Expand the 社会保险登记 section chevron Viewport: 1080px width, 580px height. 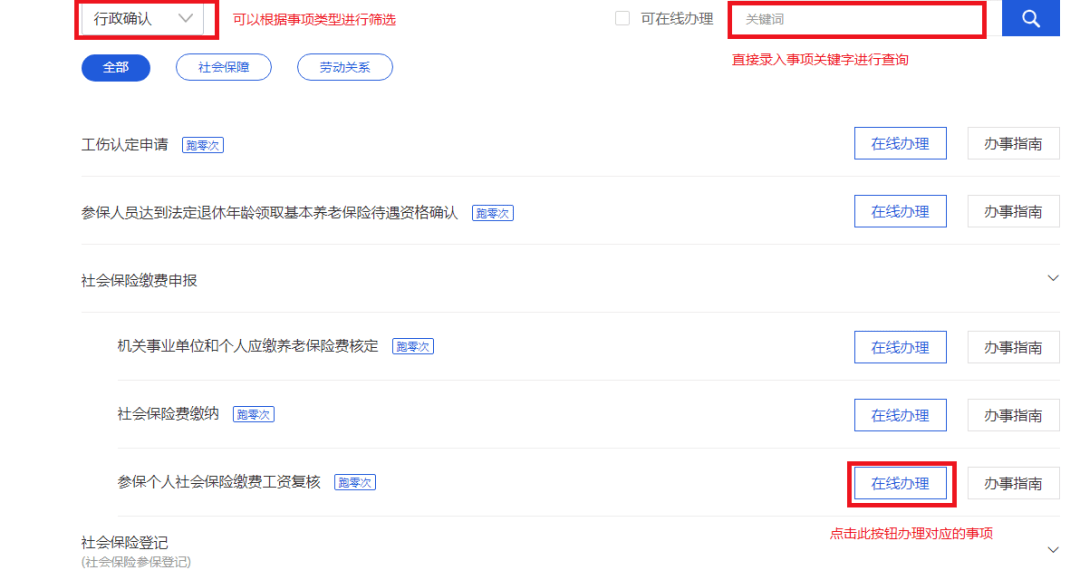[x=1052, y=550]
